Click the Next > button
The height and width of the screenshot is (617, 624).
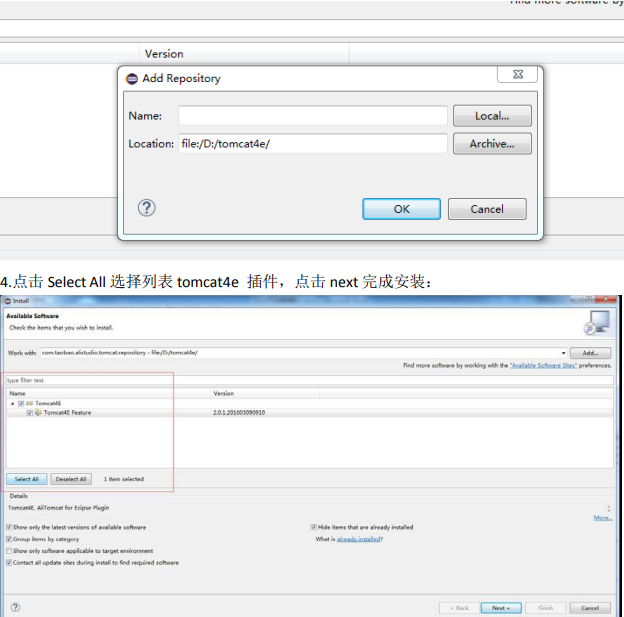(501, 608)
